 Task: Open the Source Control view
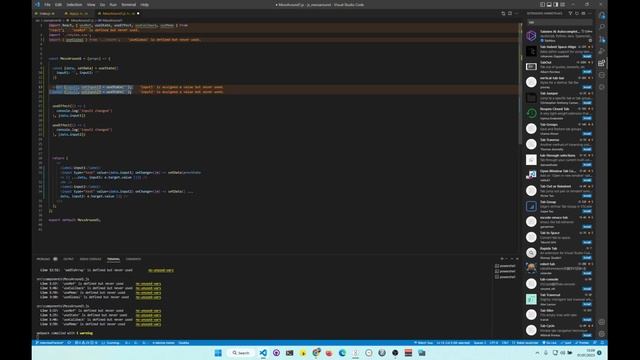602,39
